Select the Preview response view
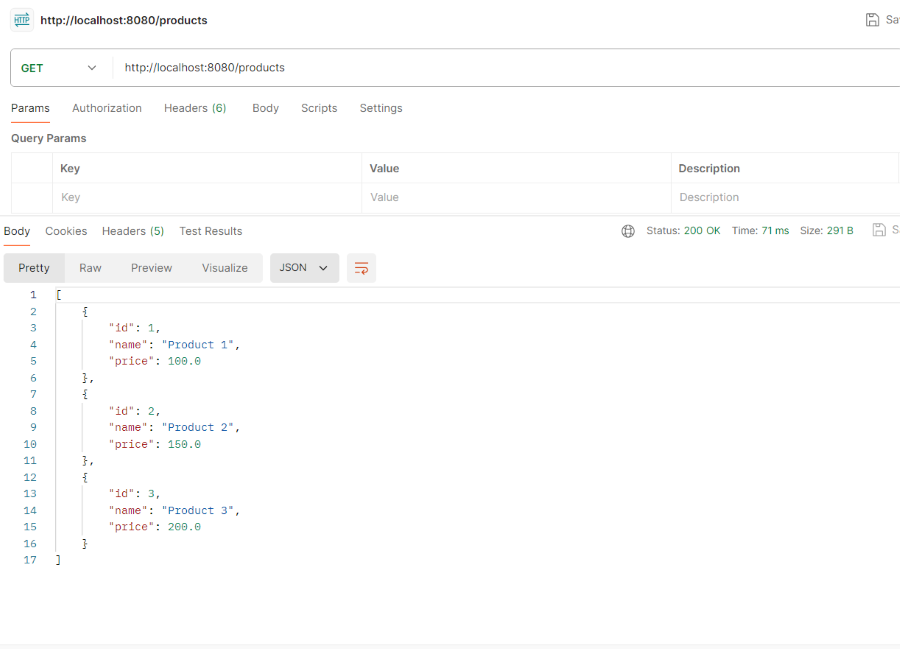This screenshot has height=649, width=900. click(x=152, y=268)
